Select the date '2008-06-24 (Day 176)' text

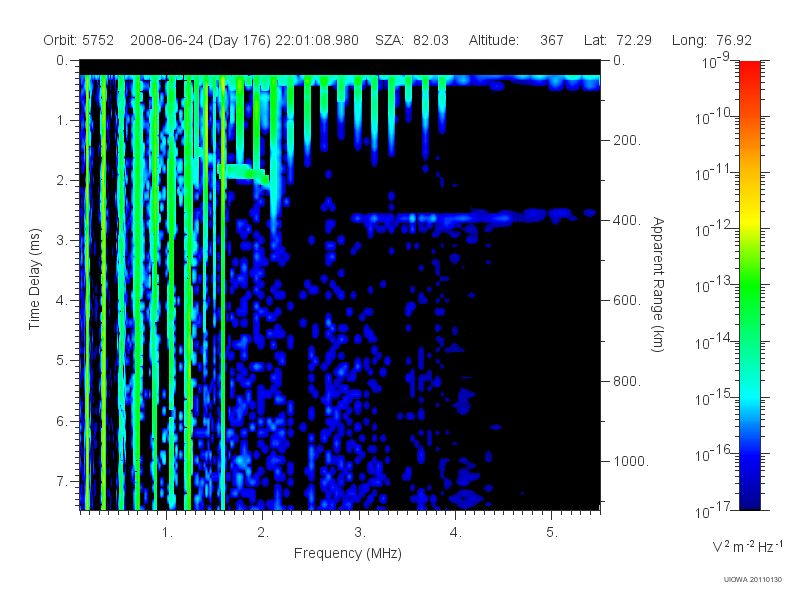point(201,40)
